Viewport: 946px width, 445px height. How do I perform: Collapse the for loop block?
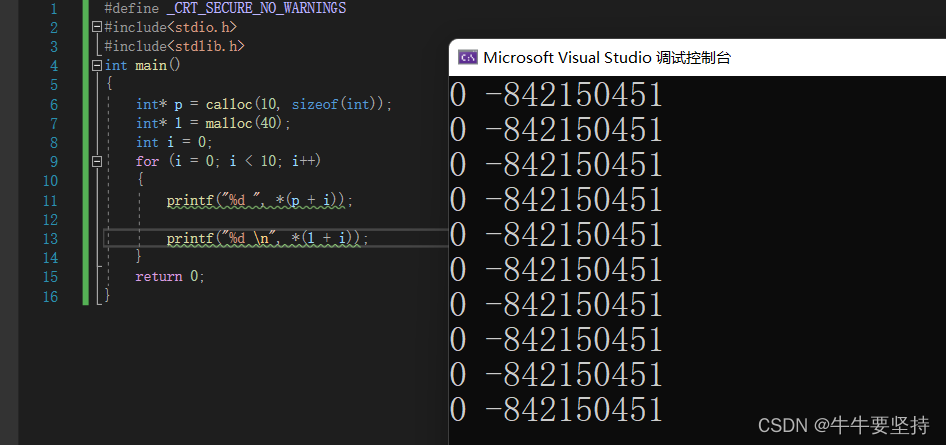point(96,160)
